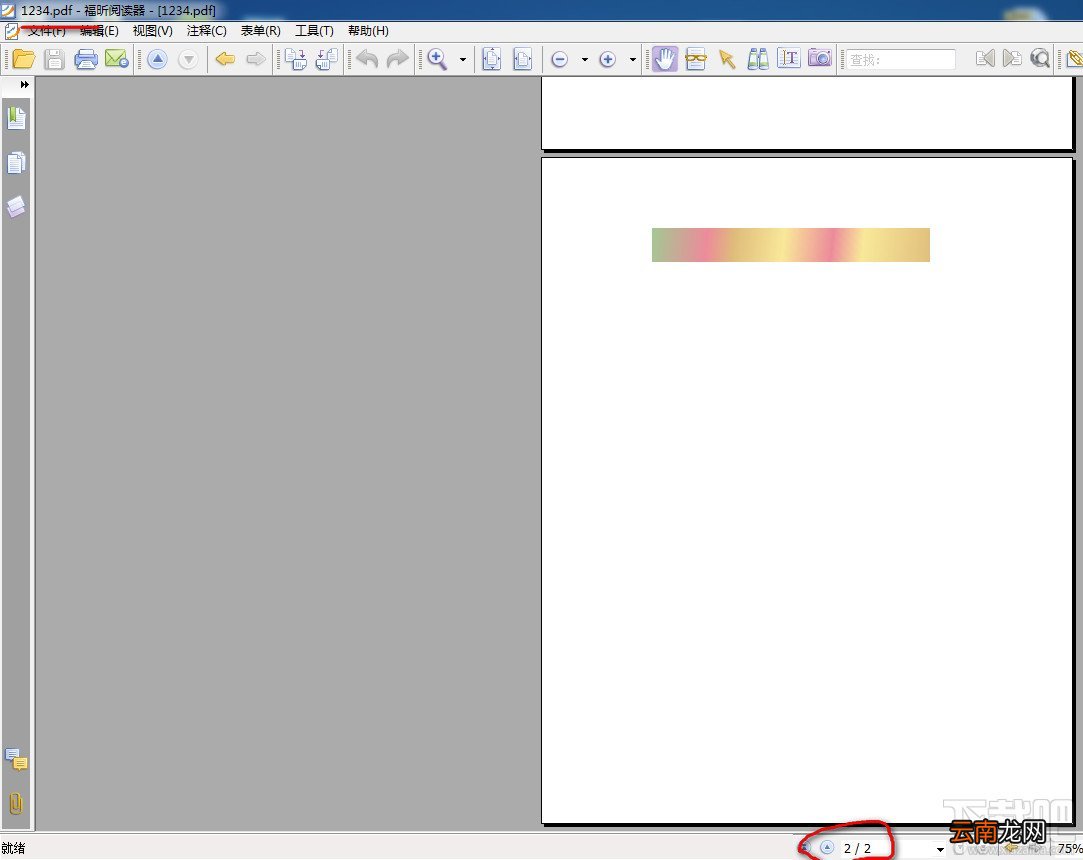Open the Layers panel icon in sidebar
1083x860 pixels.
(x=16, y=207)
